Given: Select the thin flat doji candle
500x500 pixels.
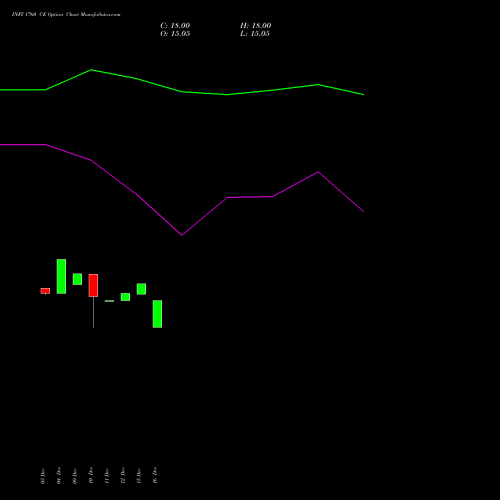Looking at the screenshot, I should pyautogui.click(x=109, y=301).
